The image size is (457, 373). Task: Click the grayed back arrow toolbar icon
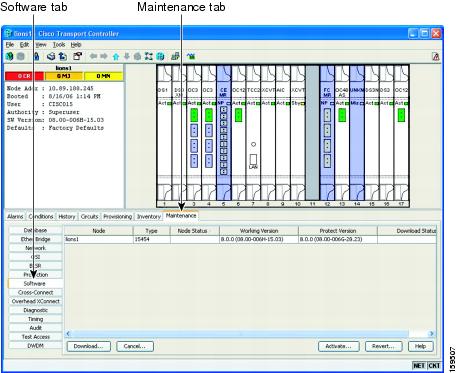click(94, 56)
